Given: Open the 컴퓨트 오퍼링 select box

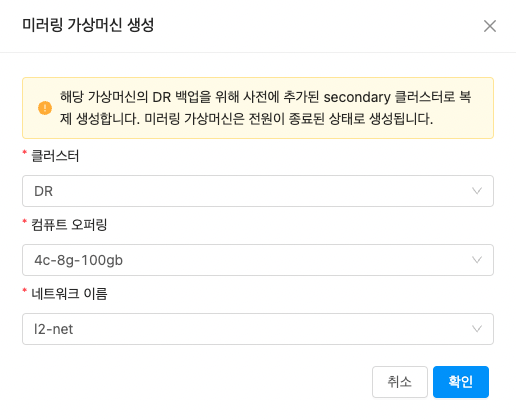Looking at the screenshot, I should point(258,260).
